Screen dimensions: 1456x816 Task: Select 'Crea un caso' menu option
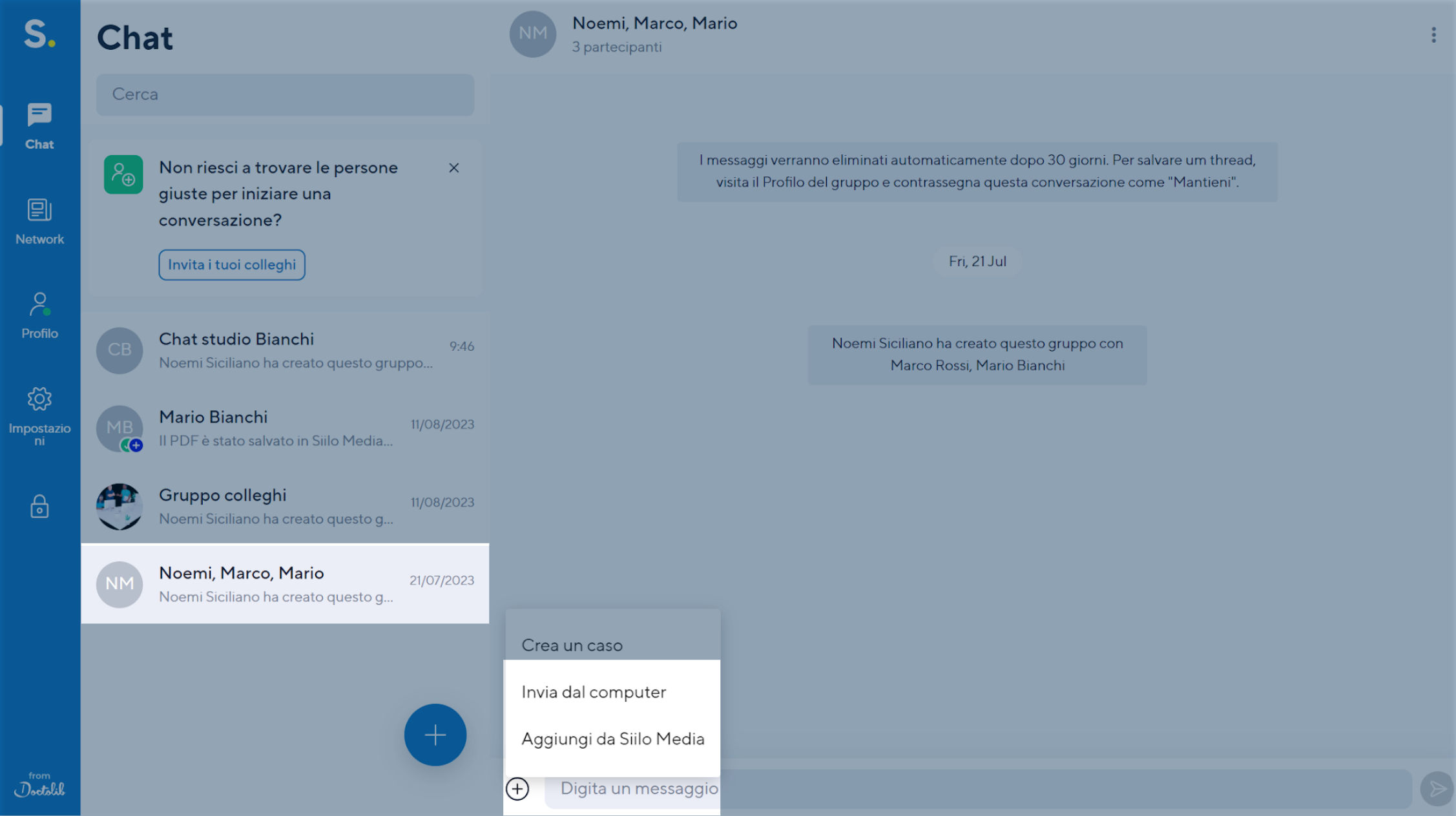[572, 645]
